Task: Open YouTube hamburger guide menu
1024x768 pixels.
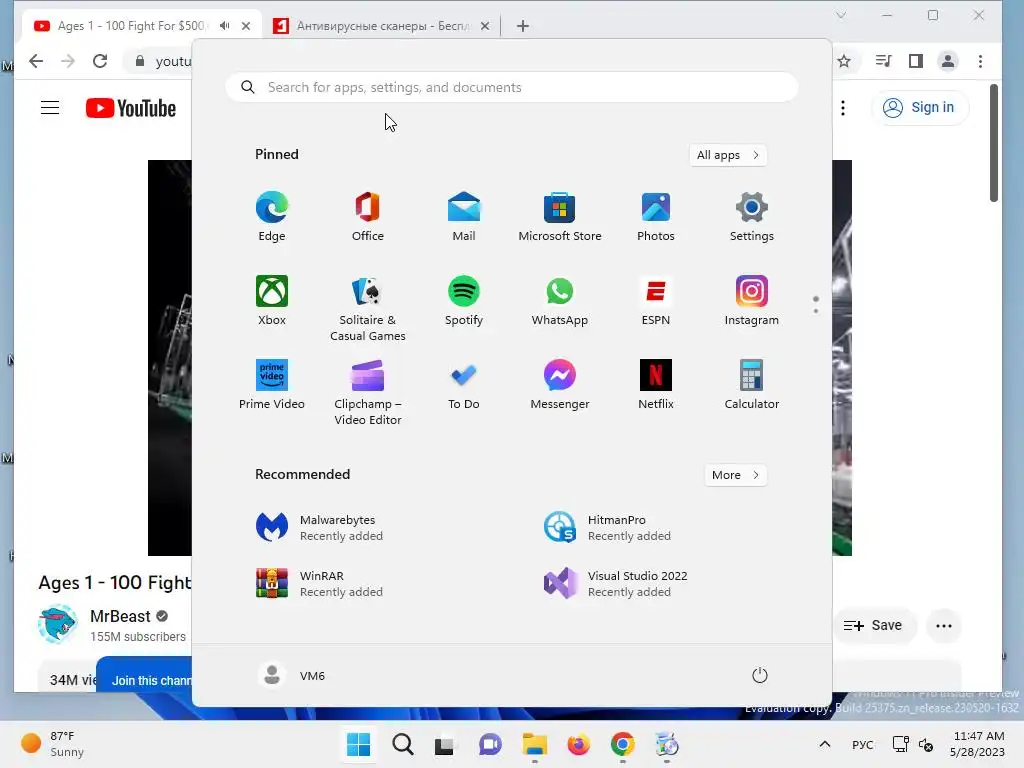Action: (x=50, y=108)
